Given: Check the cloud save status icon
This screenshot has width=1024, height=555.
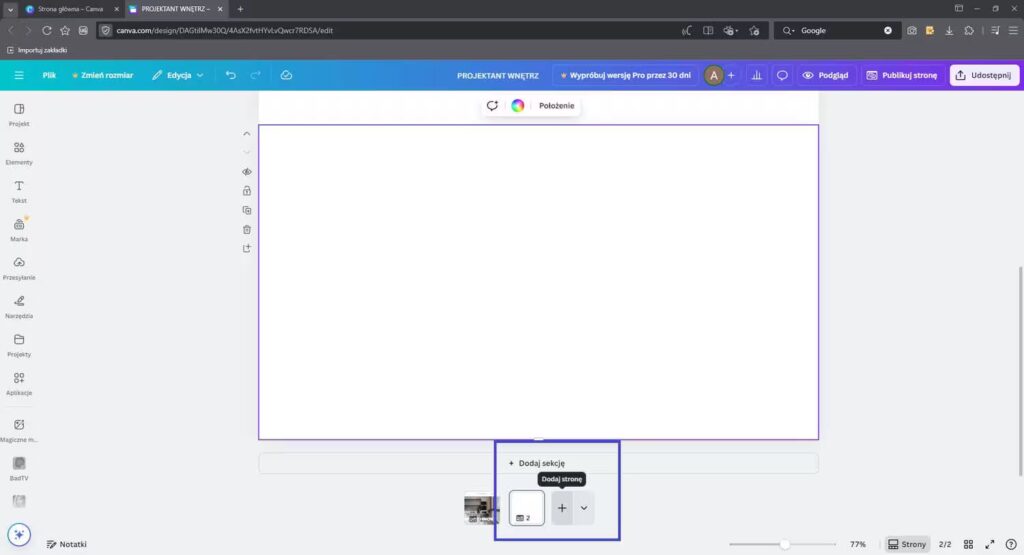Looking at the screenshot, I should [286, 75].
